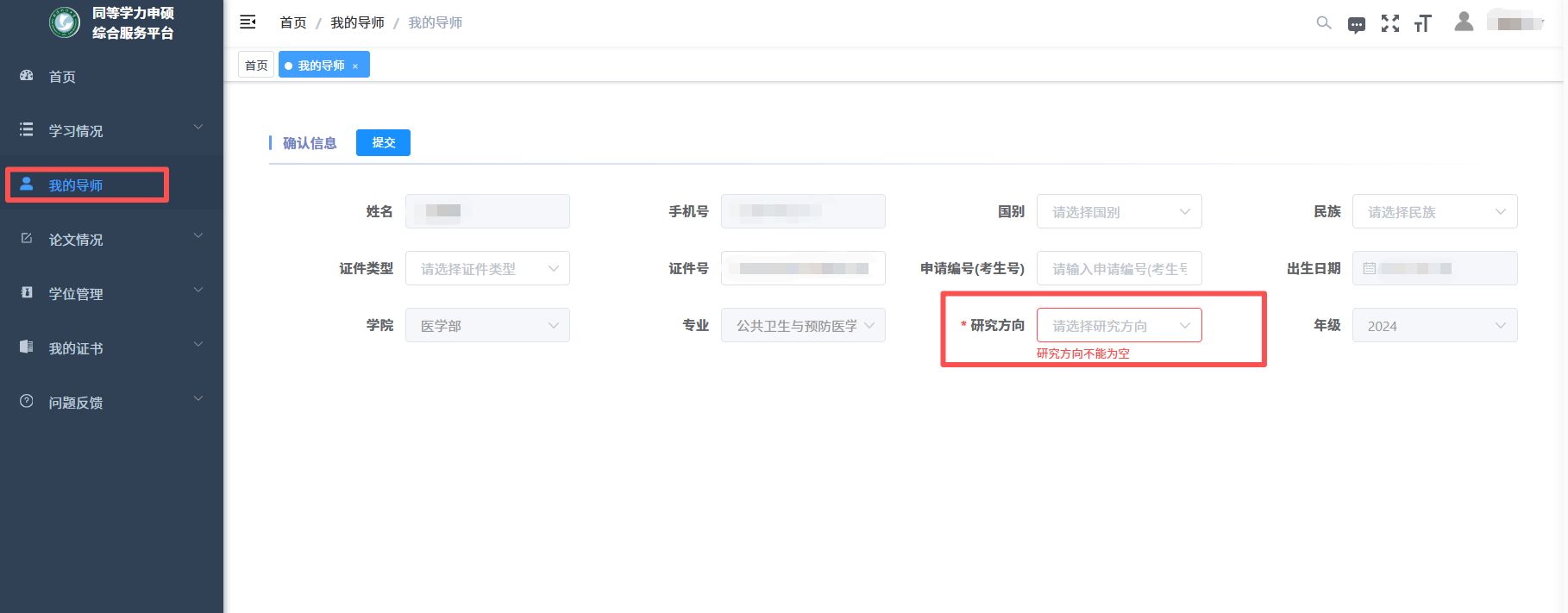1568x613 pixels.
Task: Click 首页 in the breadcrumb
Action: point(292,22)
